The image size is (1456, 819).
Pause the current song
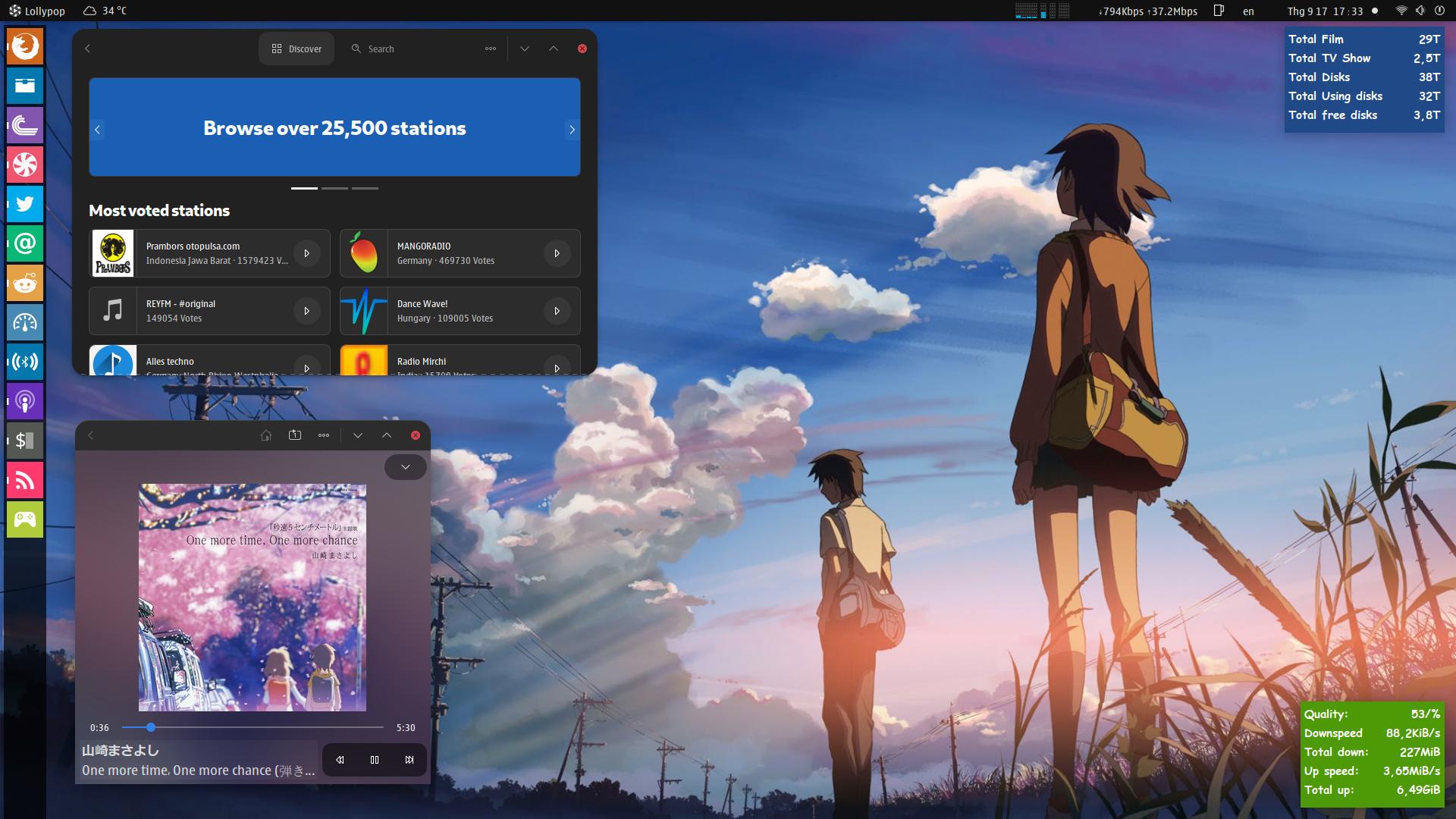[x=375, y=760]
